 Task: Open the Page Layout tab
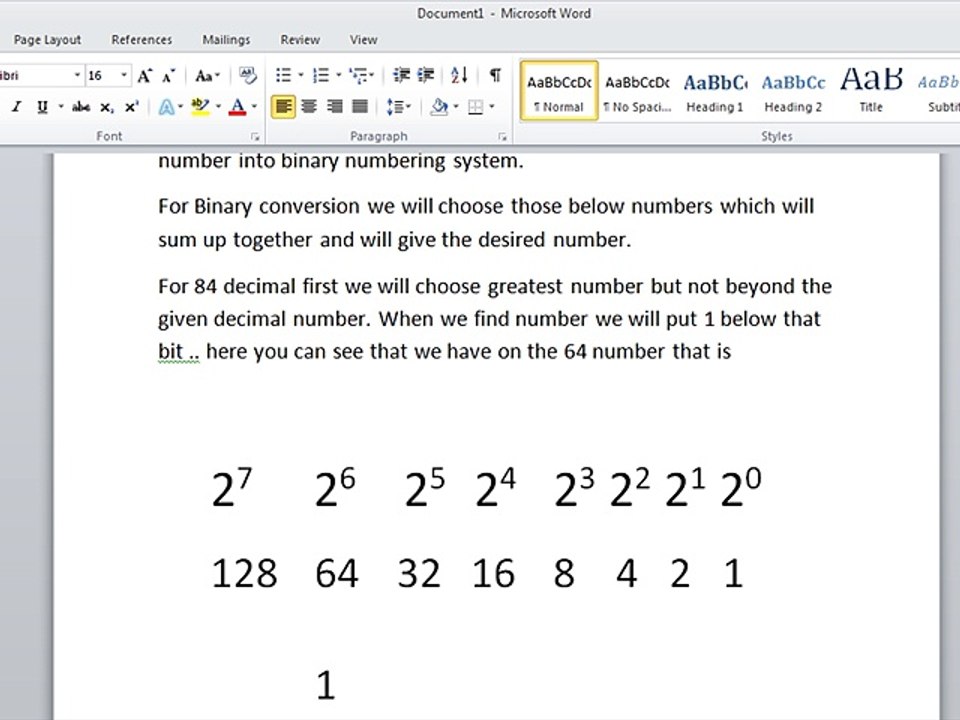pos(47,40)
